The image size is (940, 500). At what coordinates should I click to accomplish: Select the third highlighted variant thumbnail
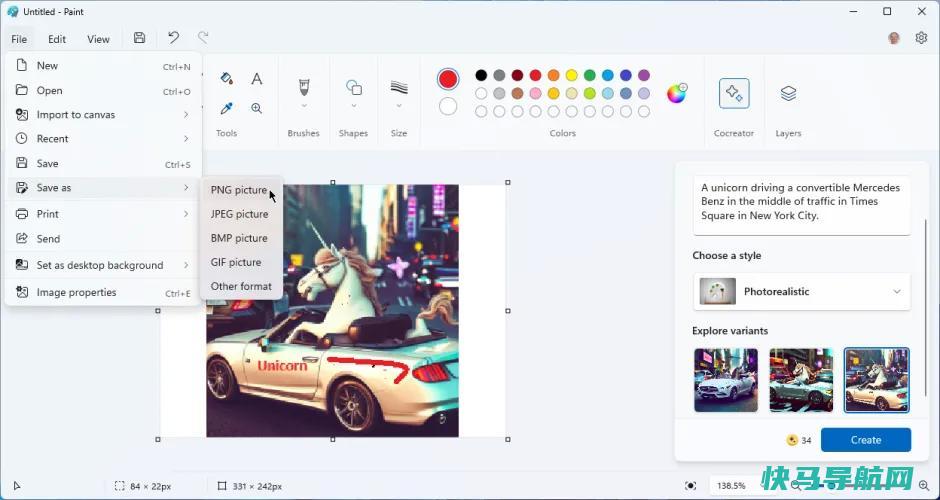pos(876,380)
